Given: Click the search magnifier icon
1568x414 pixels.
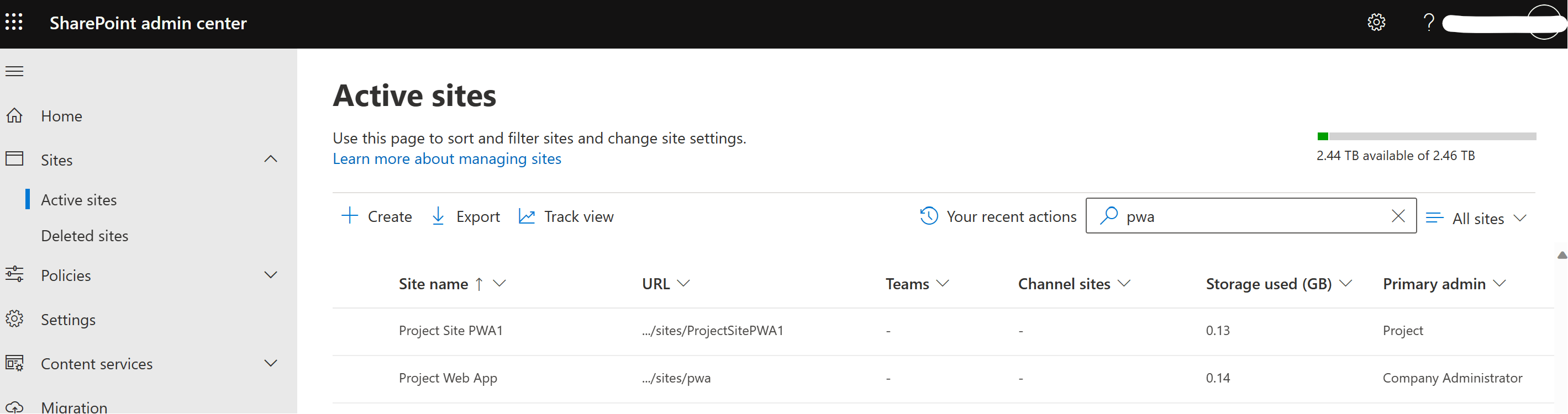Looking at the screenshot, I should click(1109, 216).
